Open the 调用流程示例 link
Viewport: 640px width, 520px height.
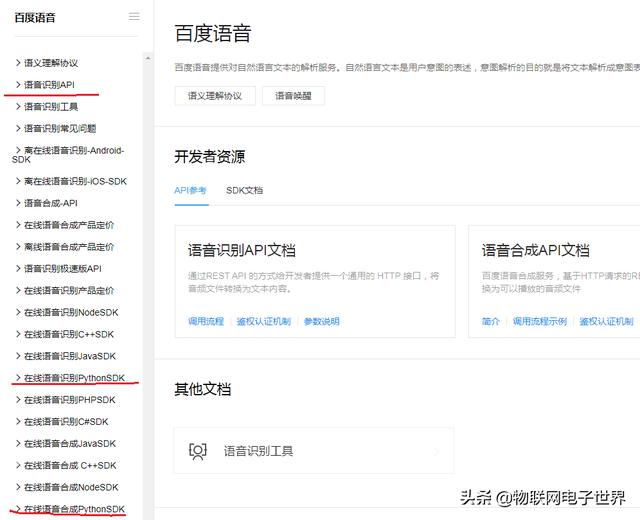[x=540, y=321]
